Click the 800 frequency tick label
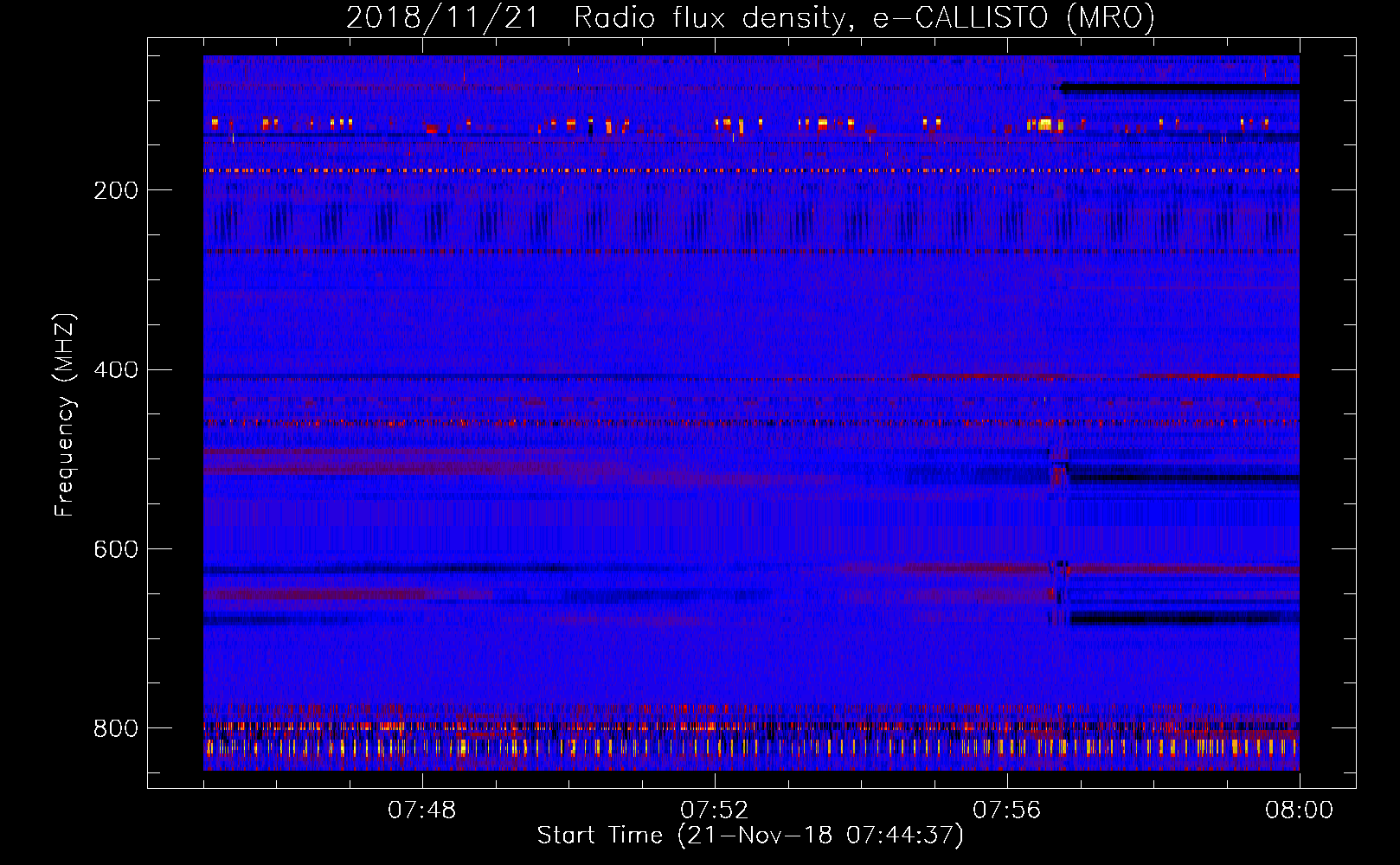This screenshot has height=865, width=1400. pos(116,728)
